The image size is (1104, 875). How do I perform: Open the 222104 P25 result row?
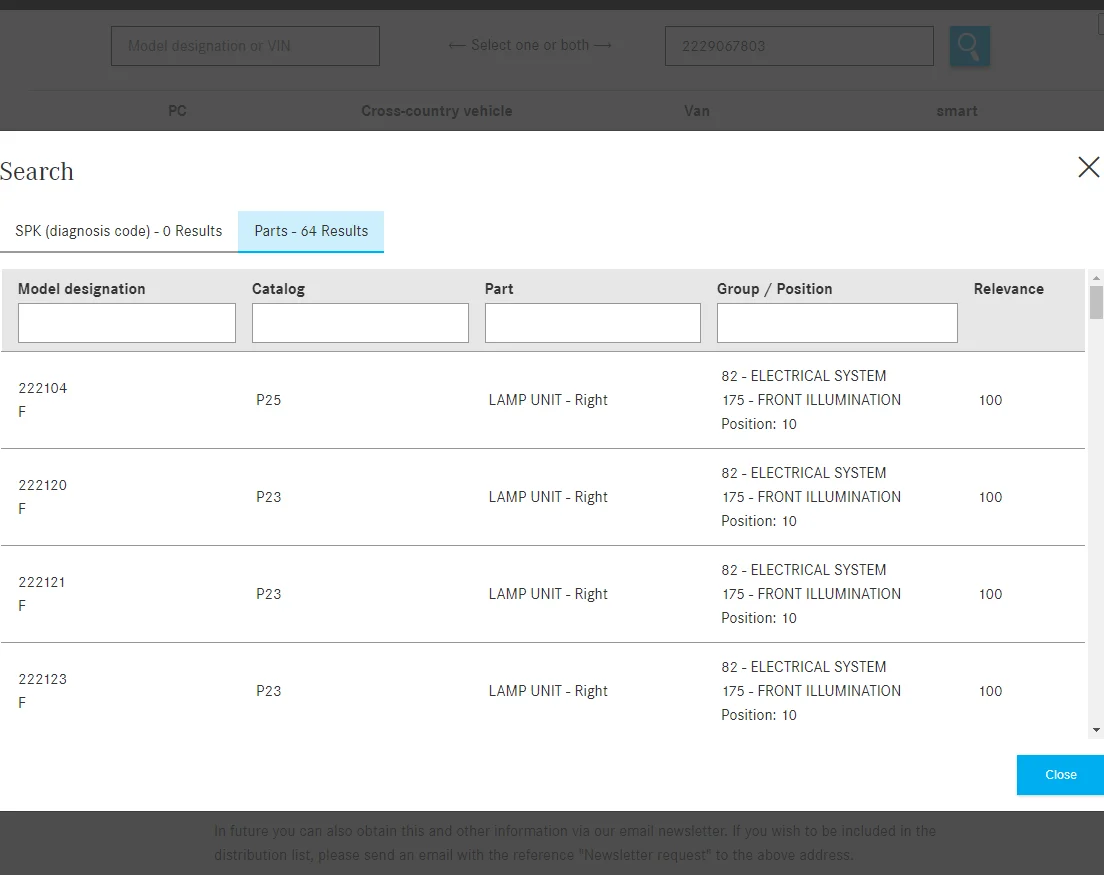click(x=542, y=400)
